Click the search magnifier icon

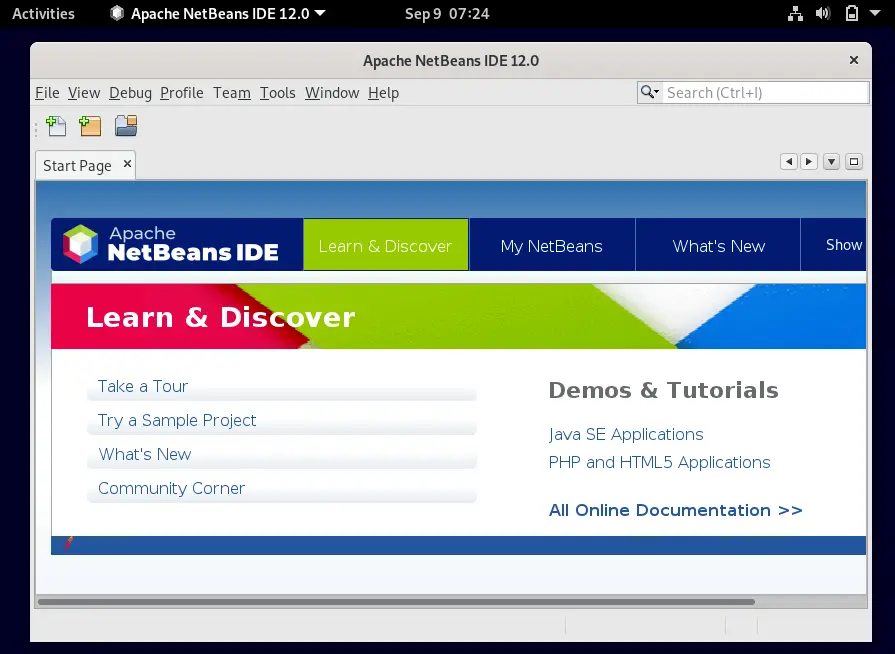(650, 92)
